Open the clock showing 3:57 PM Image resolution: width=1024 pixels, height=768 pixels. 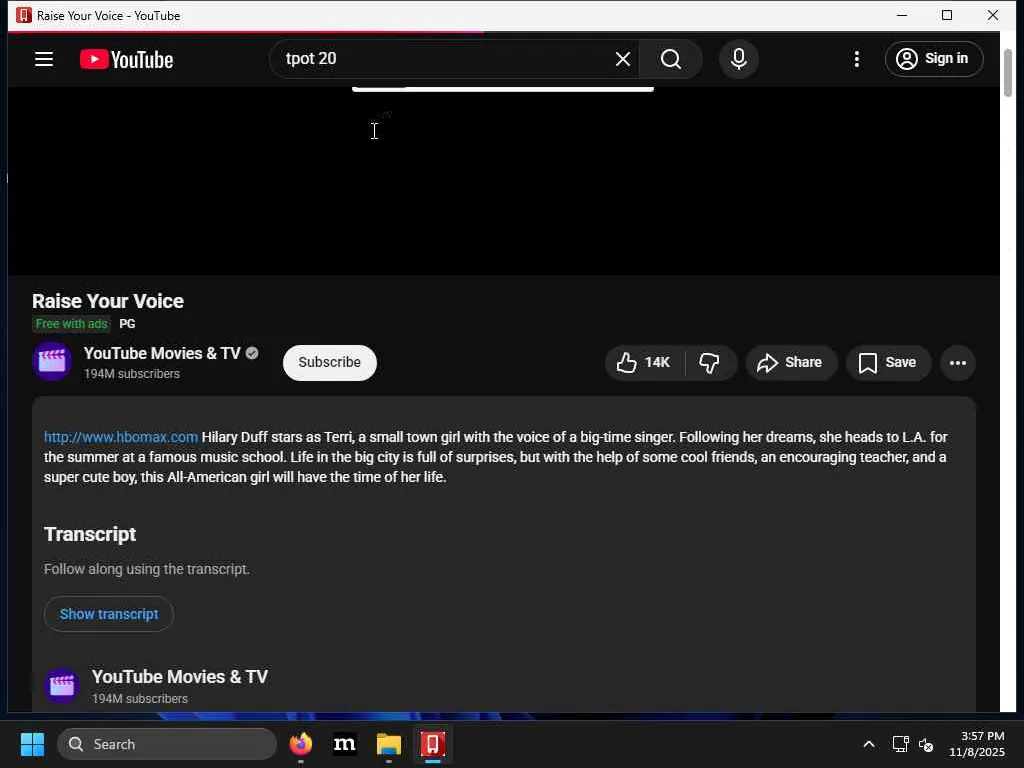click(x=976, y=744)
